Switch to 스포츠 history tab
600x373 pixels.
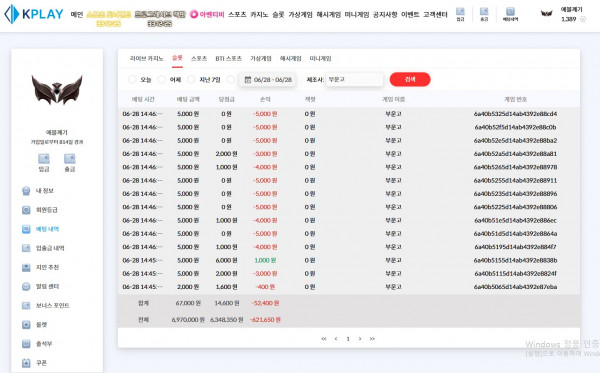click(199, 59)
